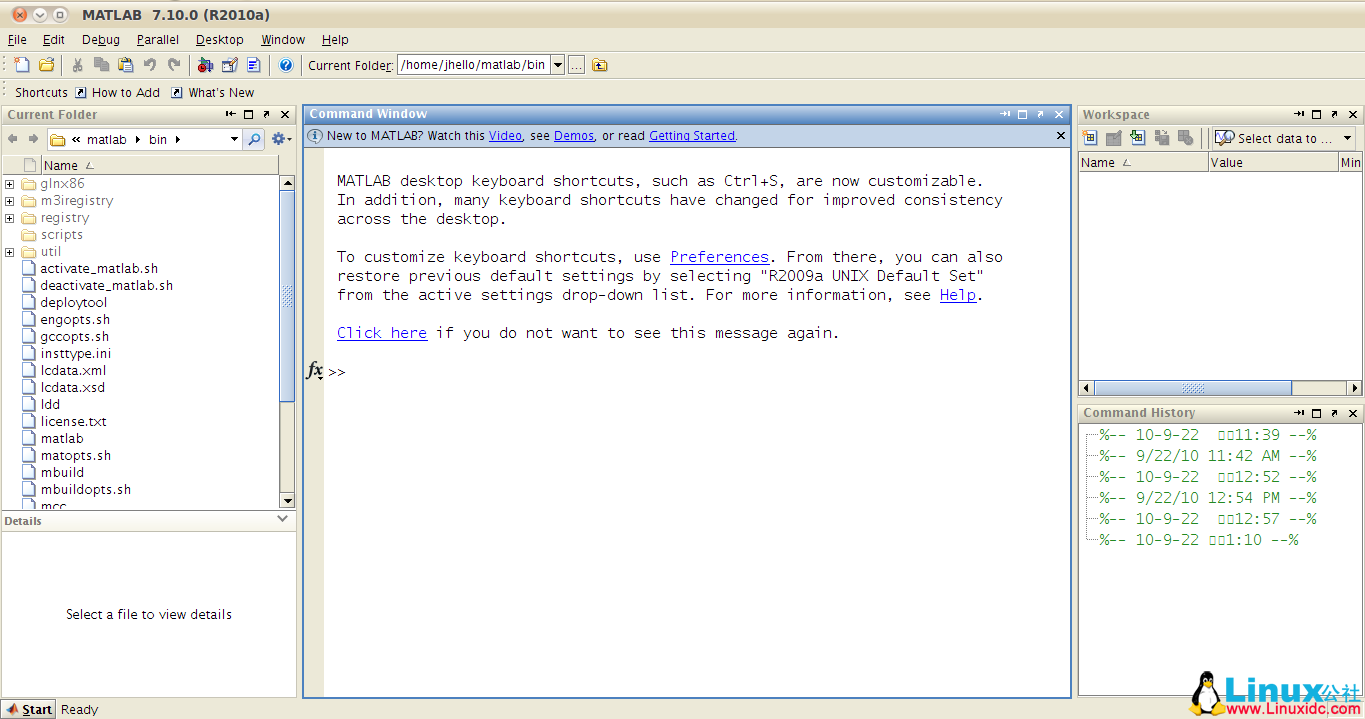Open the Simulink library icon

(x=205, y=65)
